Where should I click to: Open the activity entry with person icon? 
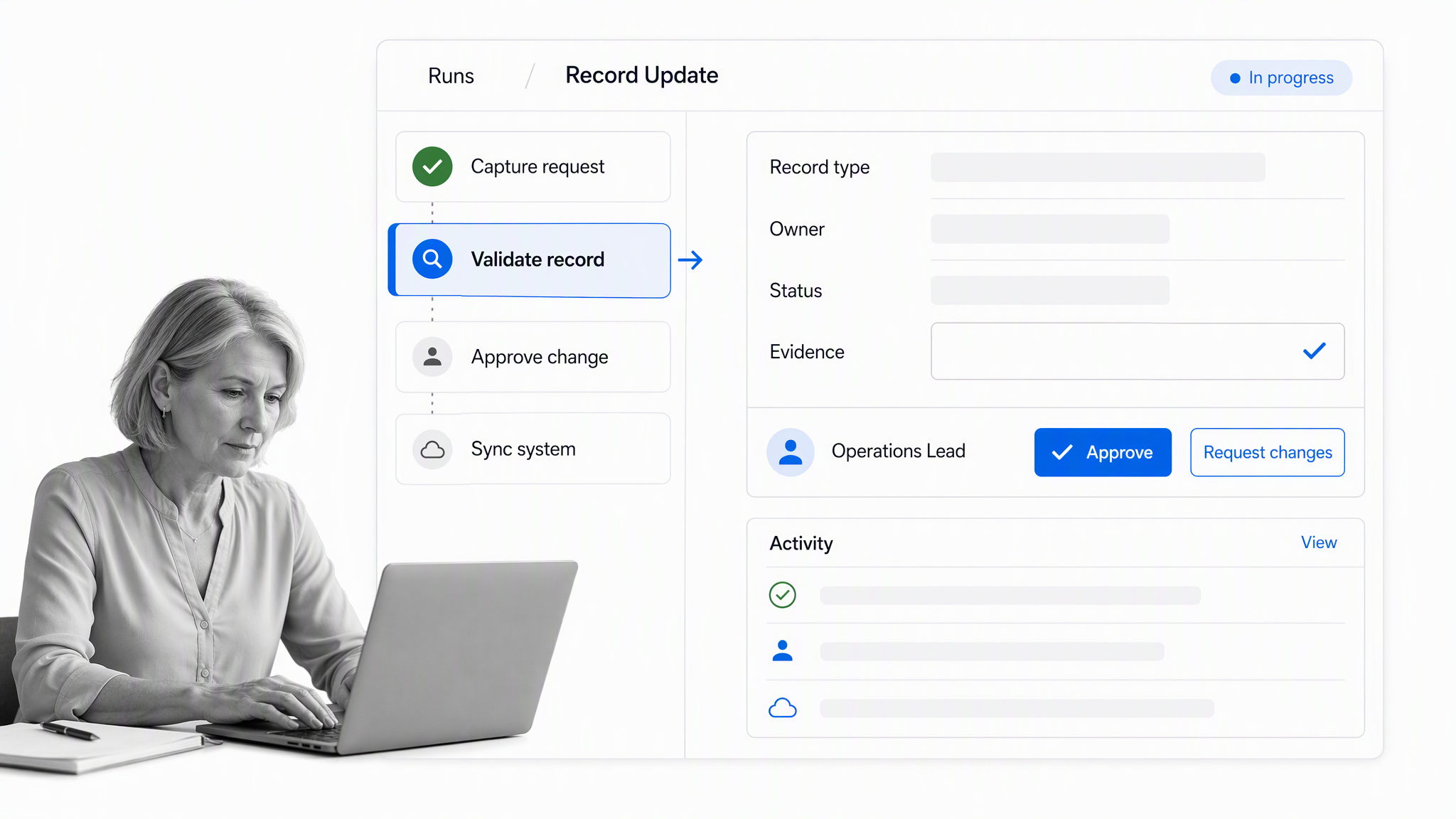[x=1056, y=651]
